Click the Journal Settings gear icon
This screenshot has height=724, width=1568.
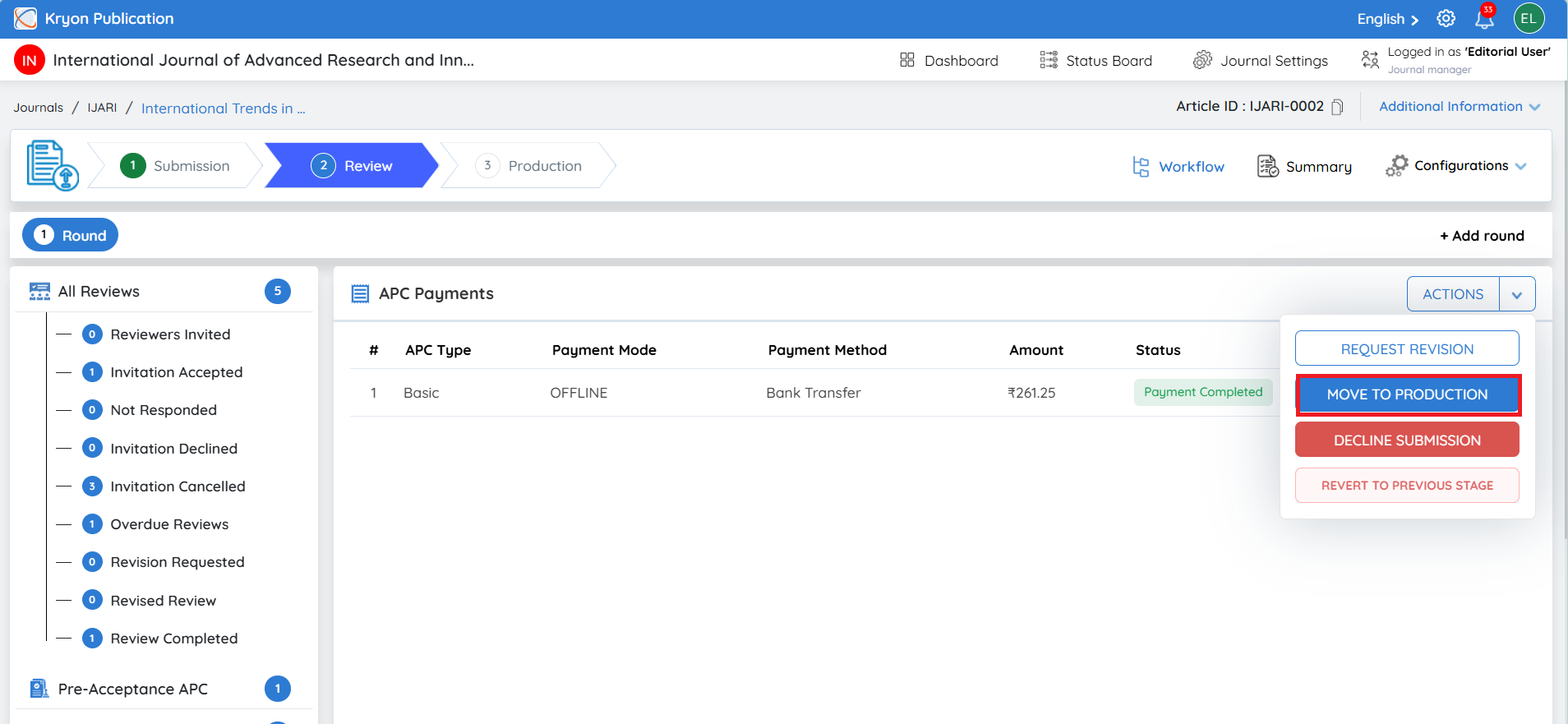click(x=1202, y=60)
